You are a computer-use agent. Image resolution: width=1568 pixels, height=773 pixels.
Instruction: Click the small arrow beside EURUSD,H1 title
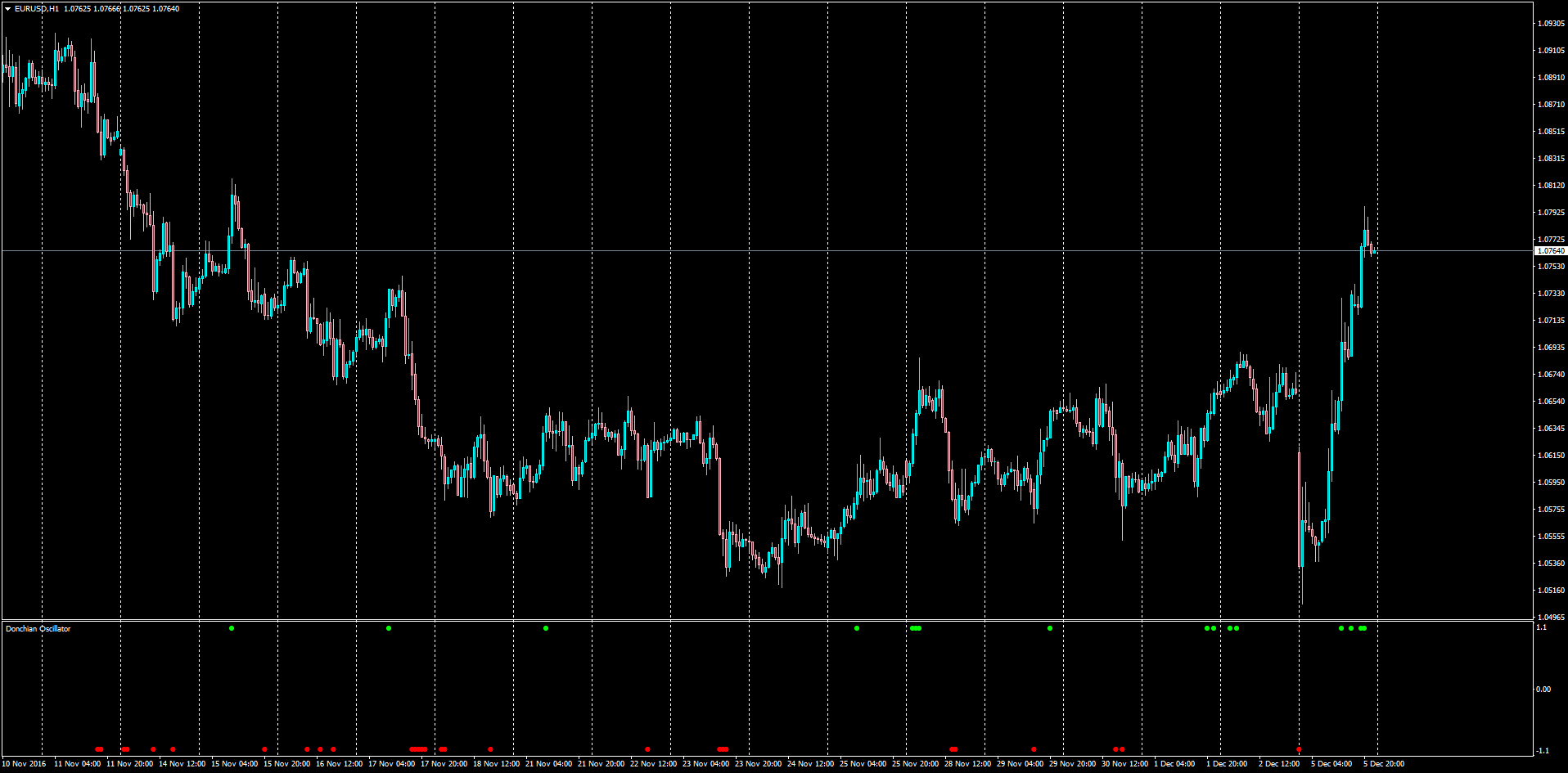[7, 9]
